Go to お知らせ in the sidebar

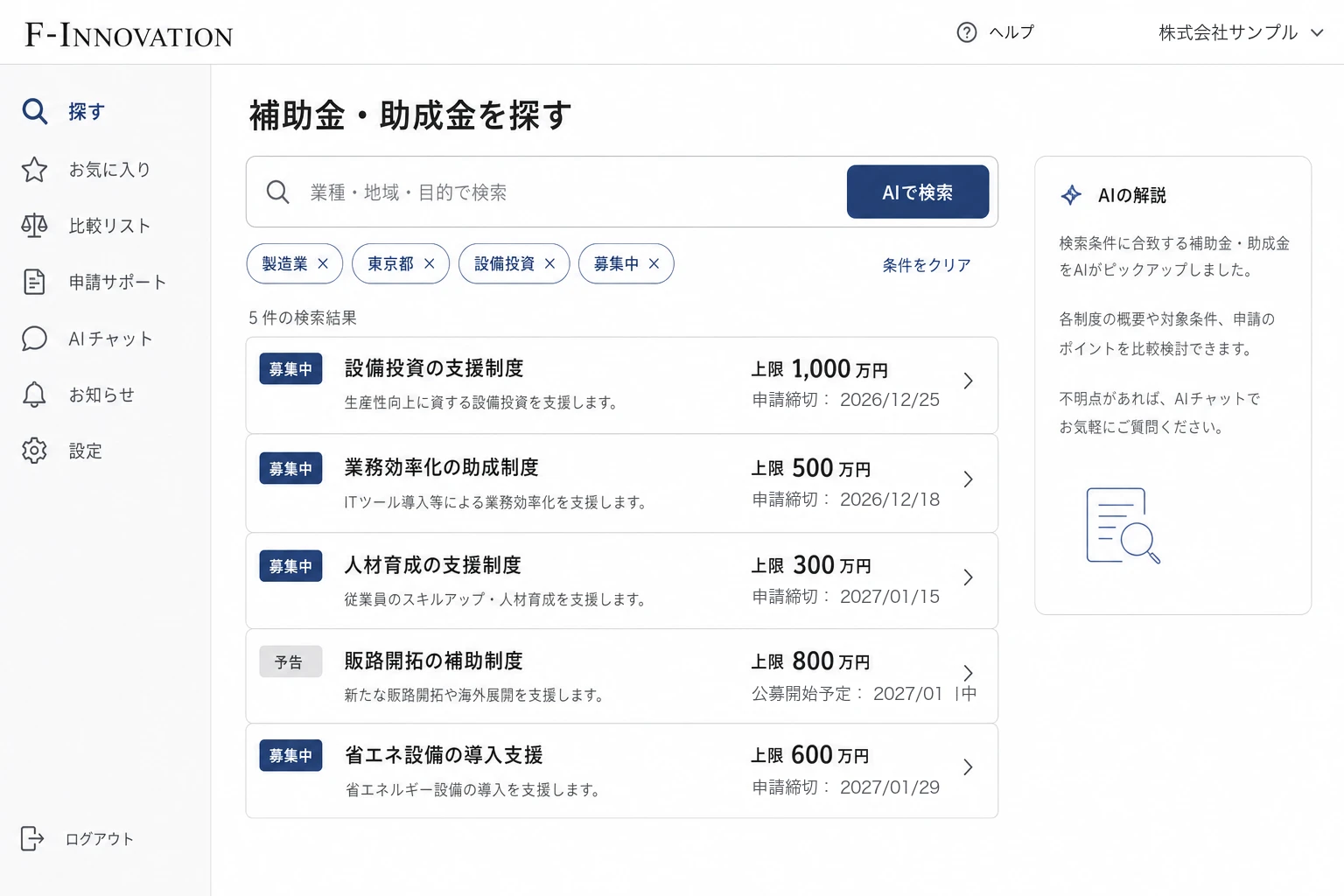101,395
